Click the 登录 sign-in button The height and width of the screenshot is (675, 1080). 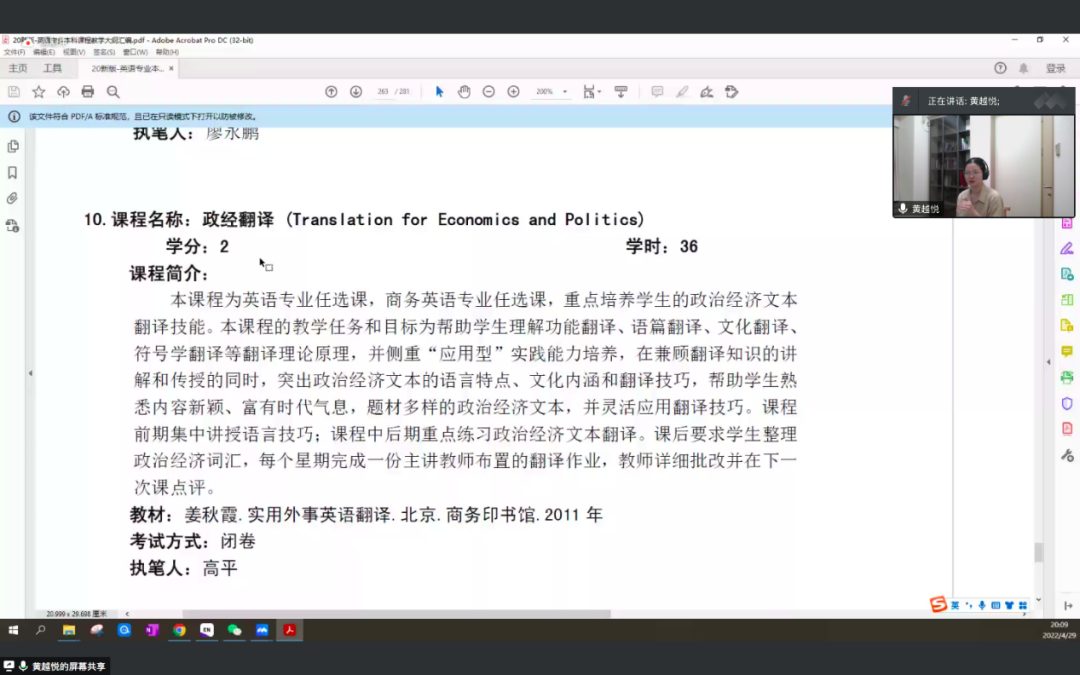[x=1055, y=68]
